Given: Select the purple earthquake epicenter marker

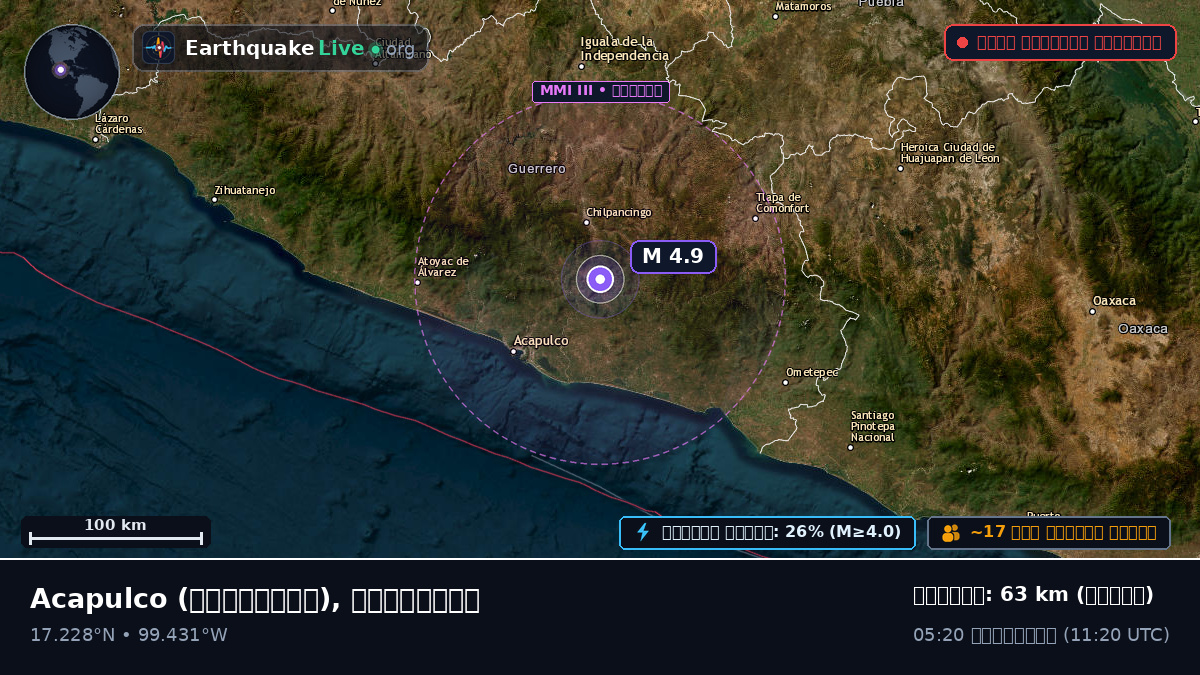Looking at the screenshot, I should click(600, 279).
